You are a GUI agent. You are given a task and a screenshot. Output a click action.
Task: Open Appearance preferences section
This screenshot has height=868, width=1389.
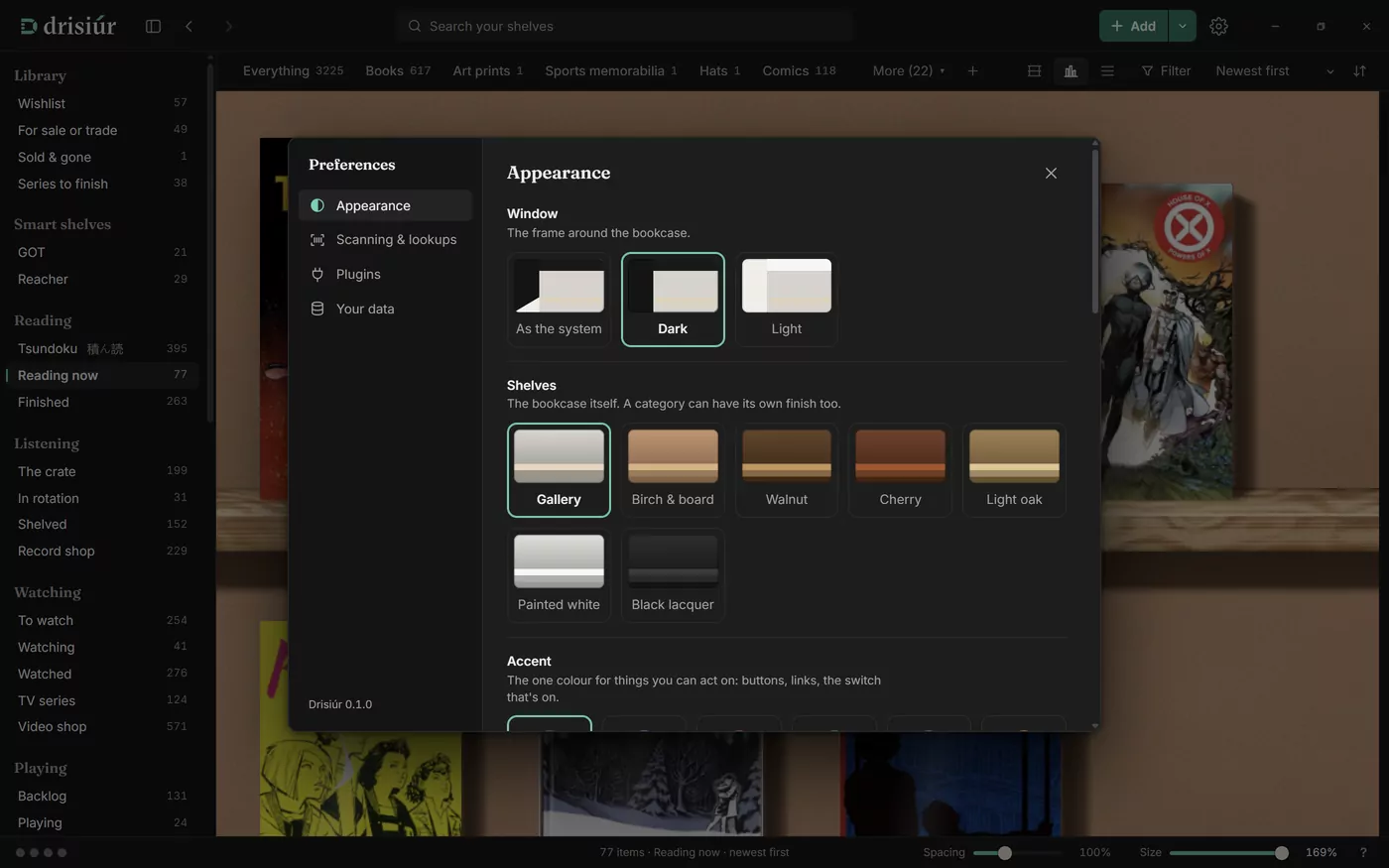point(385,205)
